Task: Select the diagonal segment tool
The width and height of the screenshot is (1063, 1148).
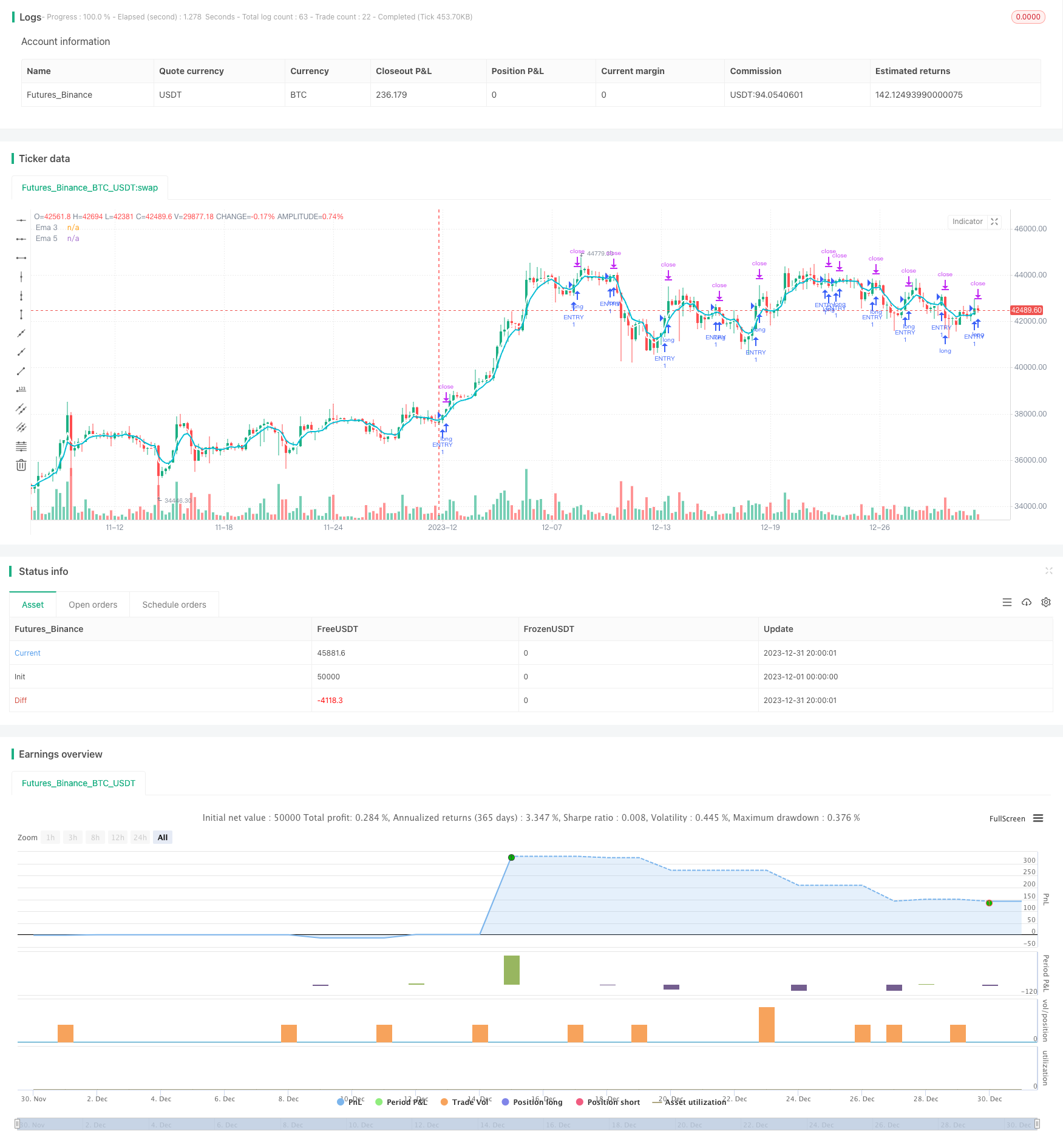Action: click(21, 371)
